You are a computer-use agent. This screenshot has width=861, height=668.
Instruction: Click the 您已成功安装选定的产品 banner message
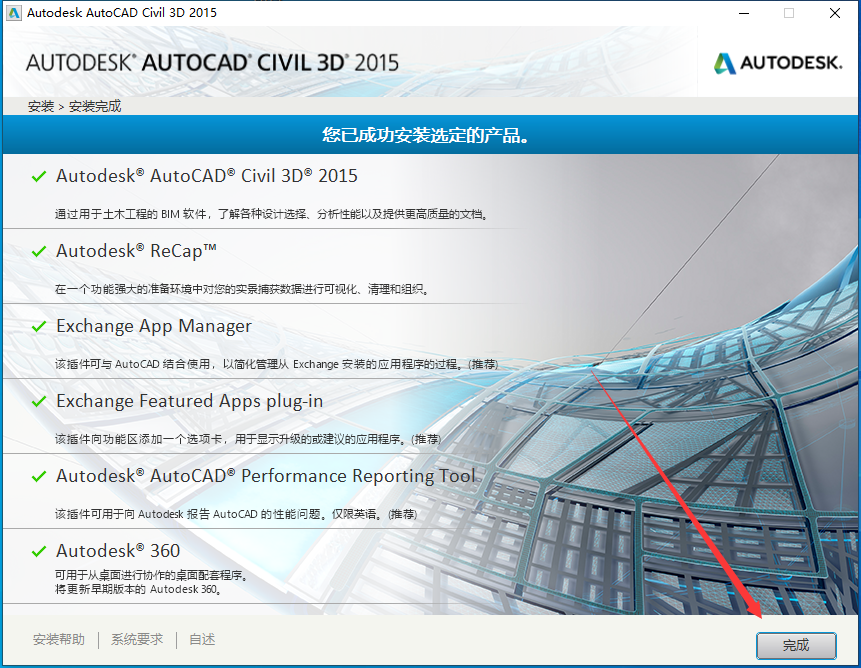(426, 135)
